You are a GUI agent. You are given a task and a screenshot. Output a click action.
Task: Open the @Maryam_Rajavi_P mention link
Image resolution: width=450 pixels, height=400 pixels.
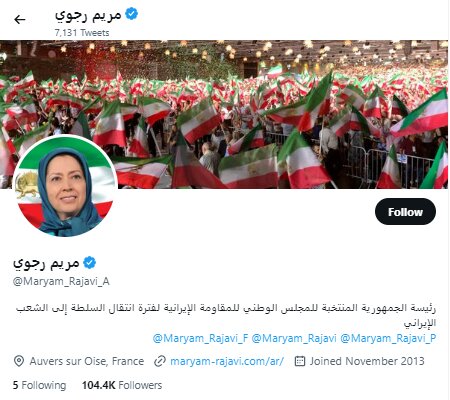click(388, 338)
